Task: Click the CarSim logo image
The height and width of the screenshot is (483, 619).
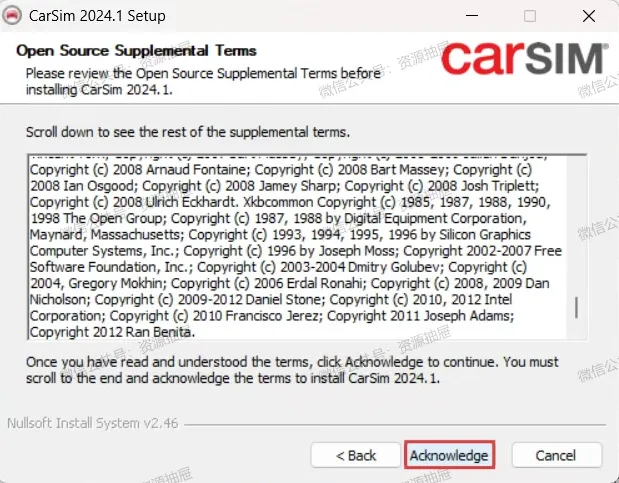Action: pos(525,58)
